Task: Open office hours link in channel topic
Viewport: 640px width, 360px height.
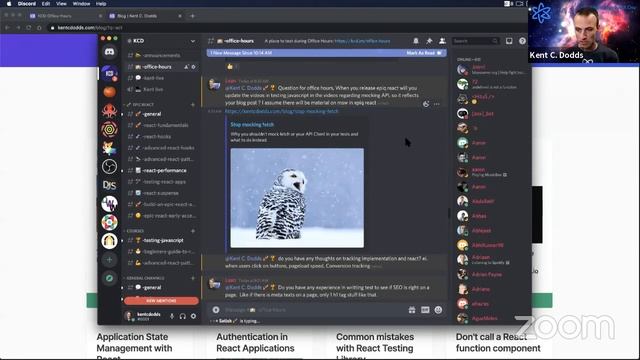Action: (x=362, y=41)
